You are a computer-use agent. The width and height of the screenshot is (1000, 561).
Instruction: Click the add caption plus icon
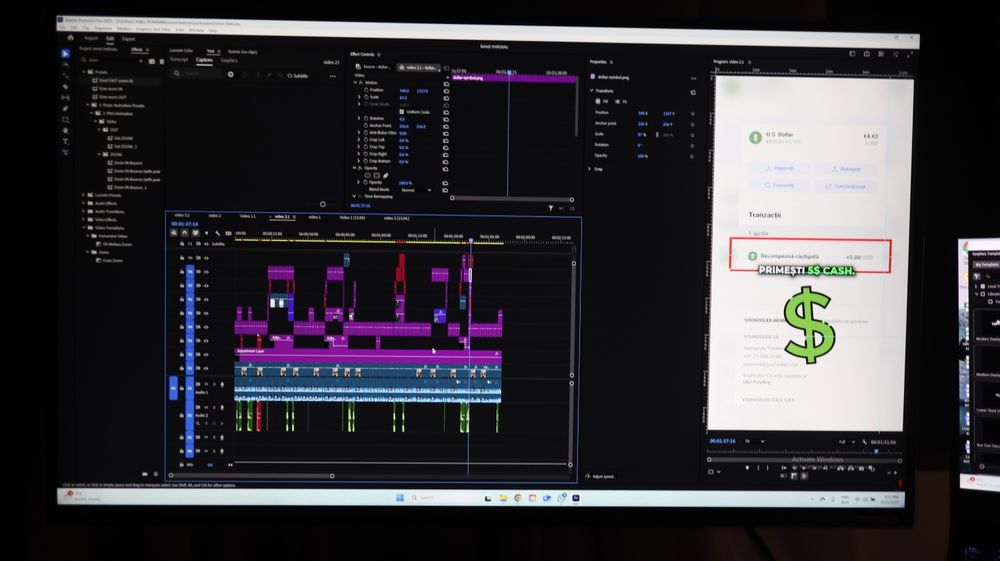[x=230, y=75]
